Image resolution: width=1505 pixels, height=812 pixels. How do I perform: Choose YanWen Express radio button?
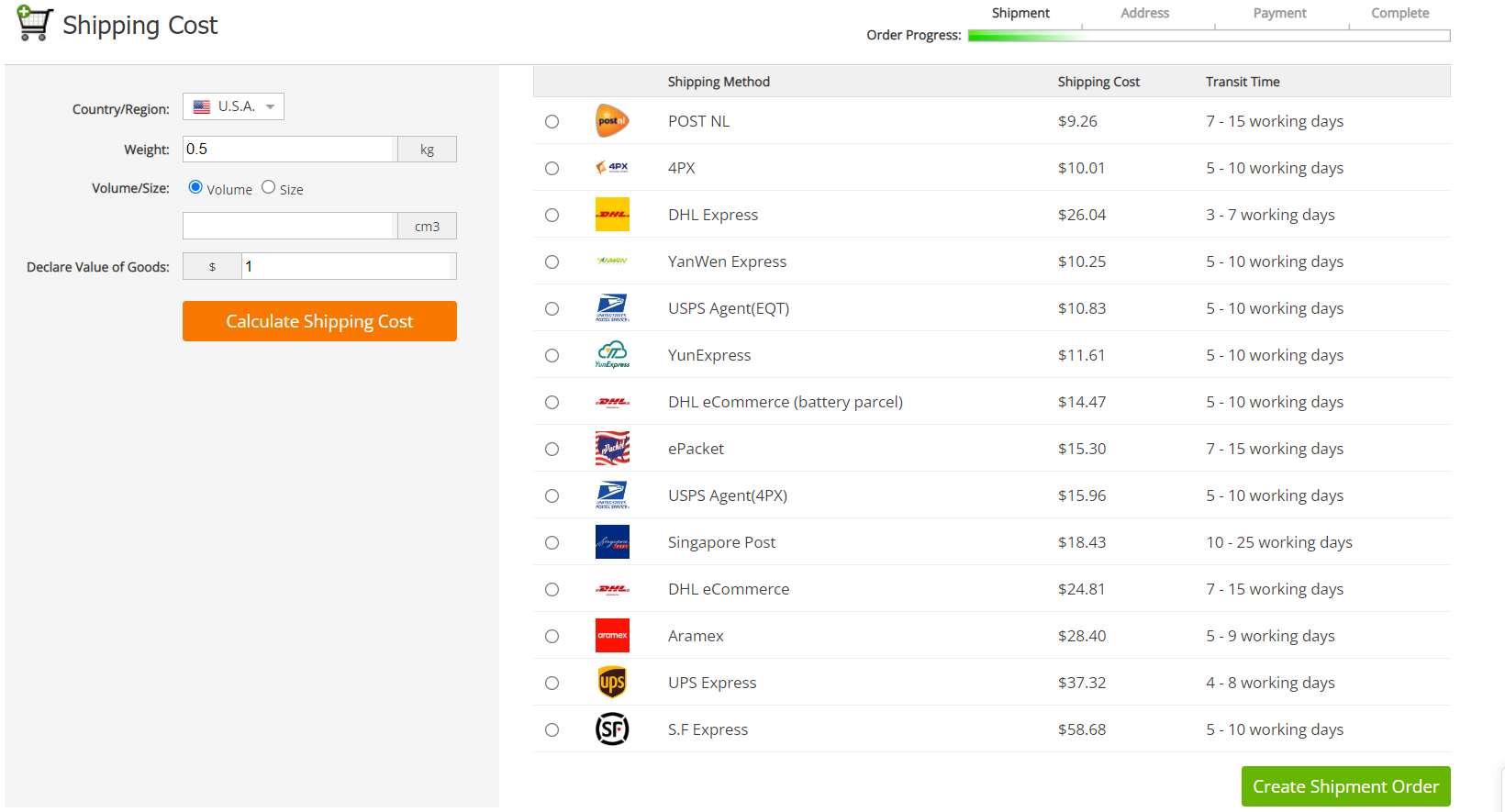552,261
